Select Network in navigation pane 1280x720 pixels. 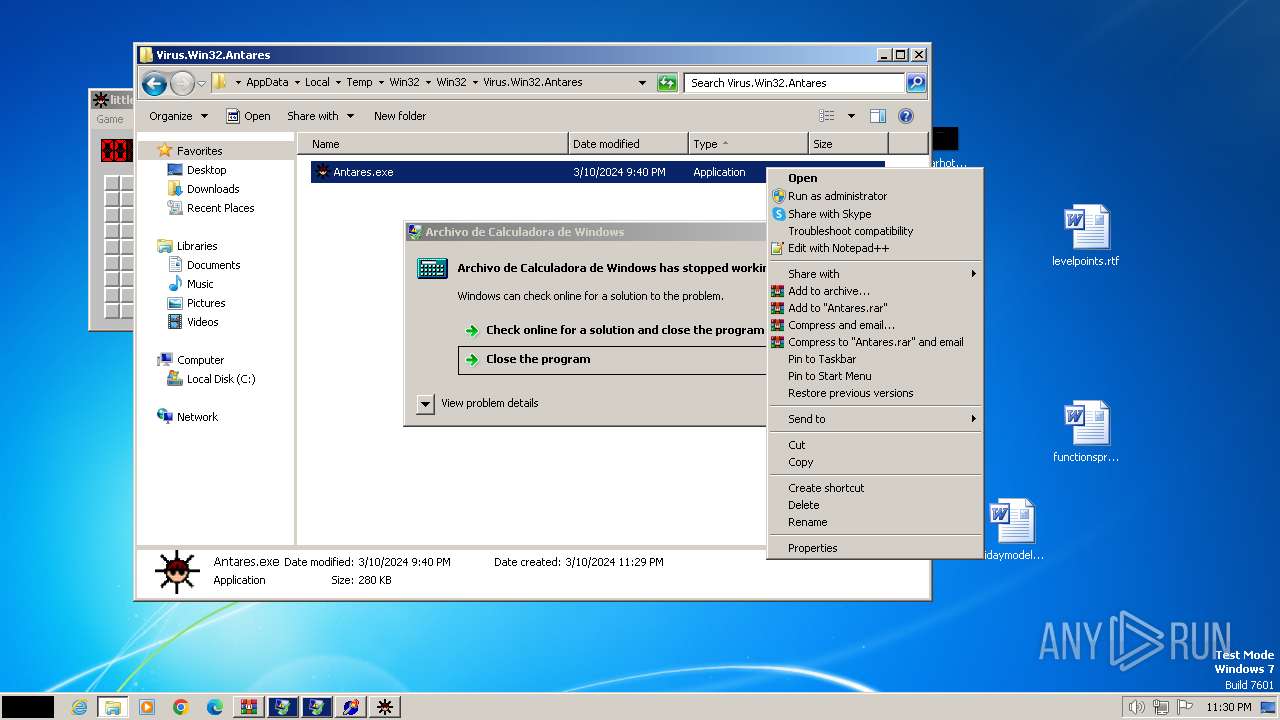[197, 417]
